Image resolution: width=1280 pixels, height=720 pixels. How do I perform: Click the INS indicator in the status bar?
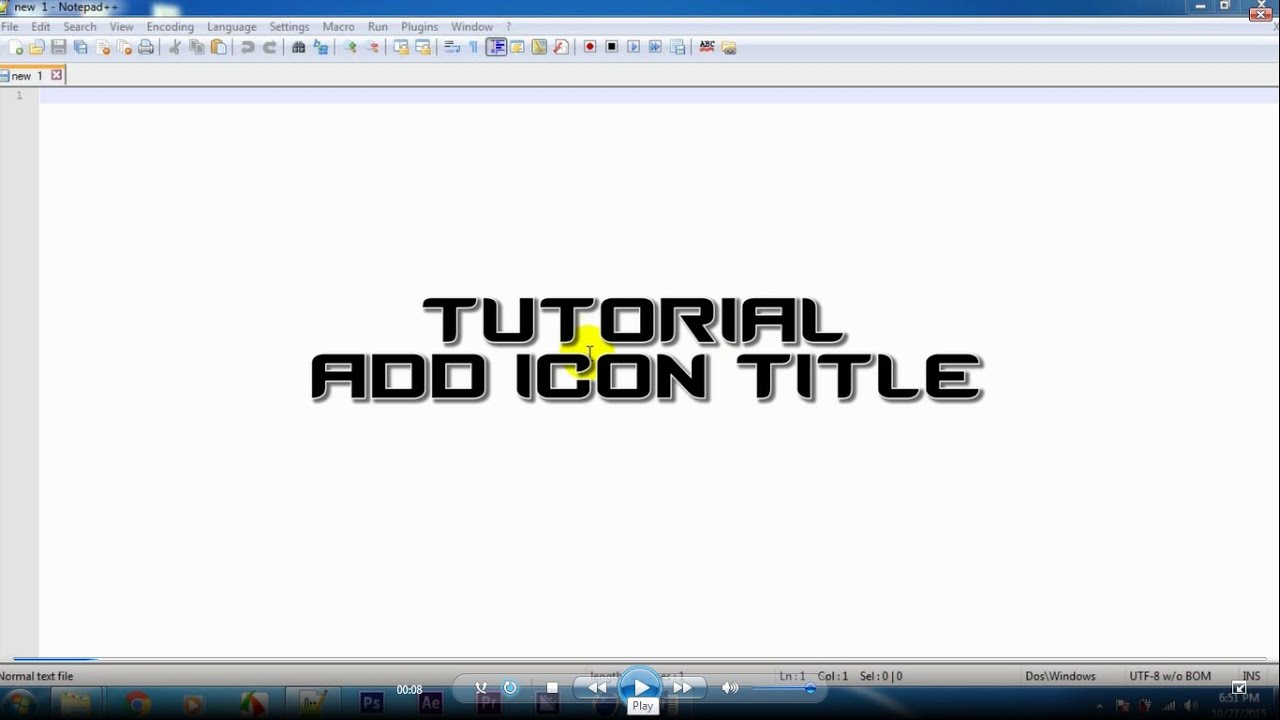pos(1251,676)
